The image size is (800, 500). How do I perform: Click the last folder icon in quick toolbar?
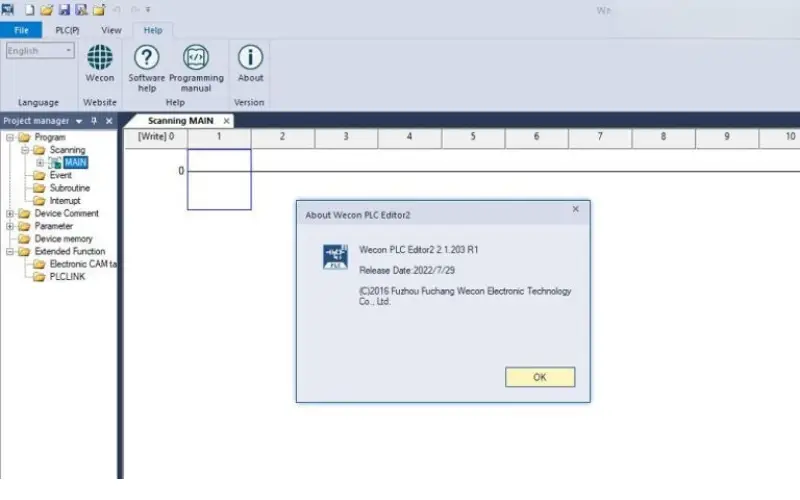(99, 10)
